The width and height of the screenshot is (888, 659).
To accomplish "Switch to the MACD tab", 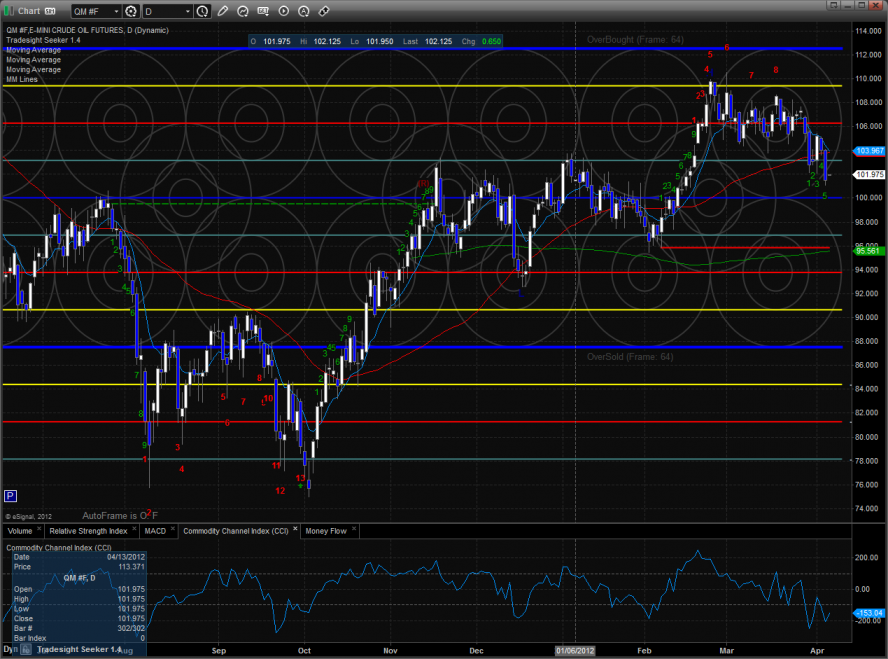I will 154,531.
